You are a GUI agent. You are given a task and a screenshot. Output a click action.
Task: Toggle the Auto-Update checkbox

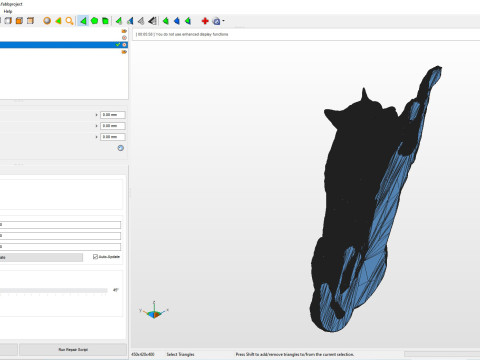[95, 257]
